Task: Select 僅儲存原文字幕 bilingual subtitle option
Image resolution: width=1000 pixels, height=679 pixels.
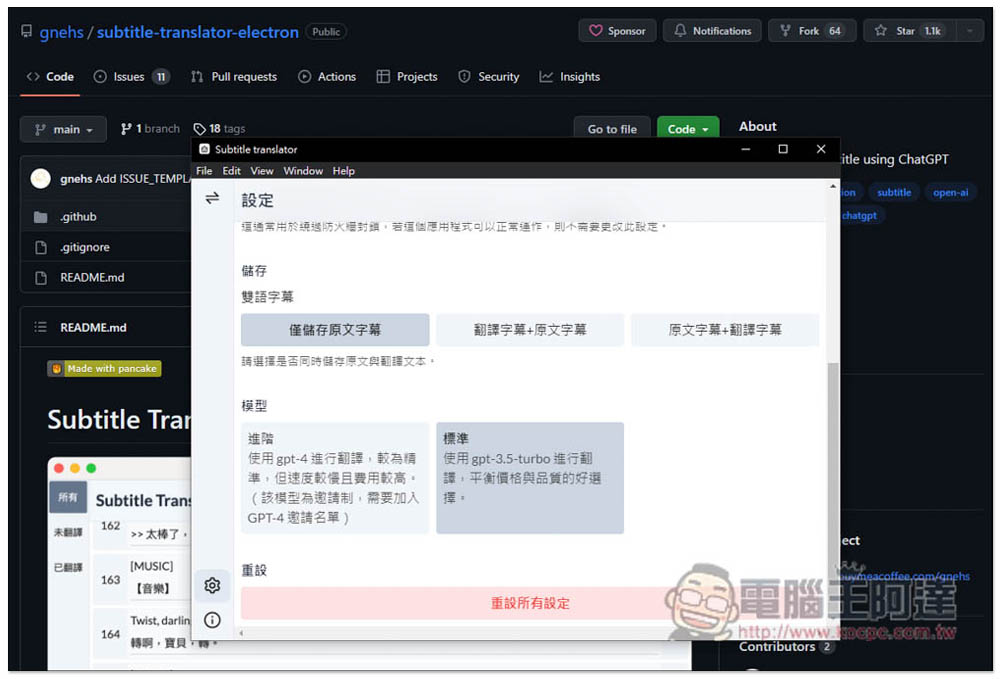Action: tap(335, 330)
